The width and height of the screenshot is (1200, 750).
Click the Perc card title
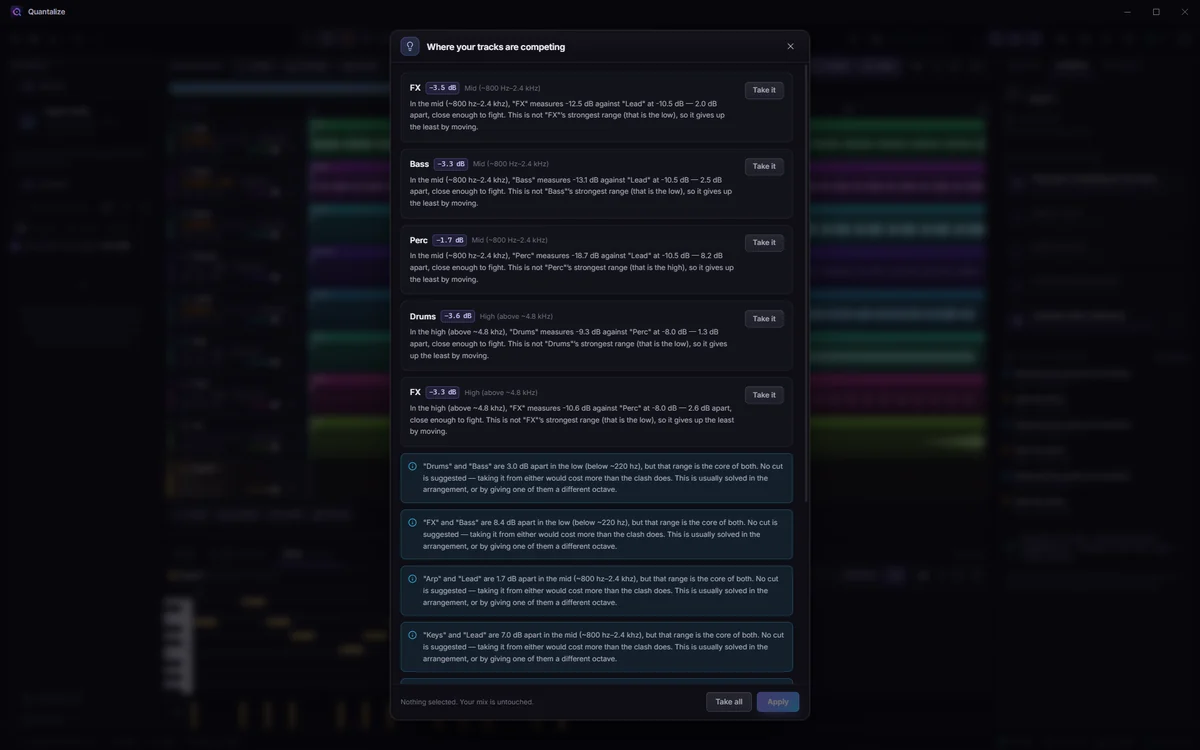click(419, 240)
